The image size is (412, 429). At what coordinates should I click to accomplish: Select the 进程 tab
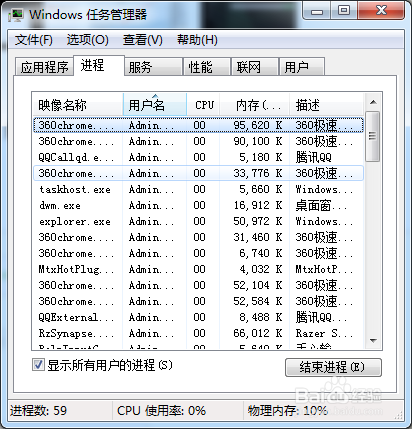tap(99, 65)
